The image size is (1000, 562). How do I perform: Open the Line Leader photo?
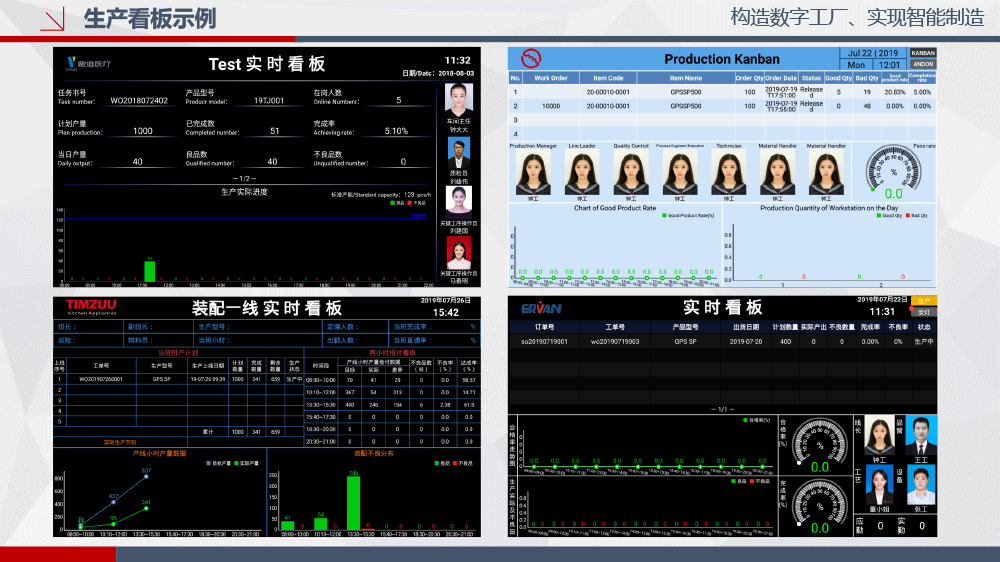[582, 172]
